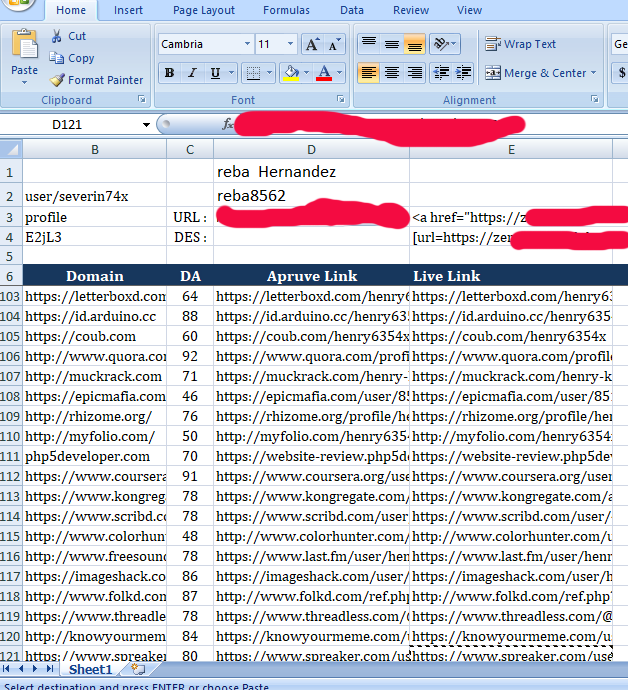Image resolution: width=628 pixels, height=690 pixels.
Task: Click cell containing reba8562
Action: 311,195
